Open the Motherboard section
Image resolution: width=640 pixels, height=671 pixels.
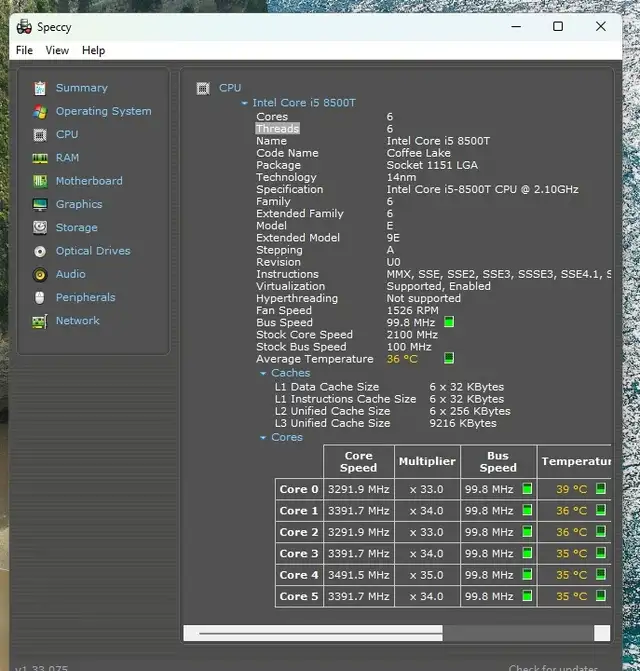(89, 181)
